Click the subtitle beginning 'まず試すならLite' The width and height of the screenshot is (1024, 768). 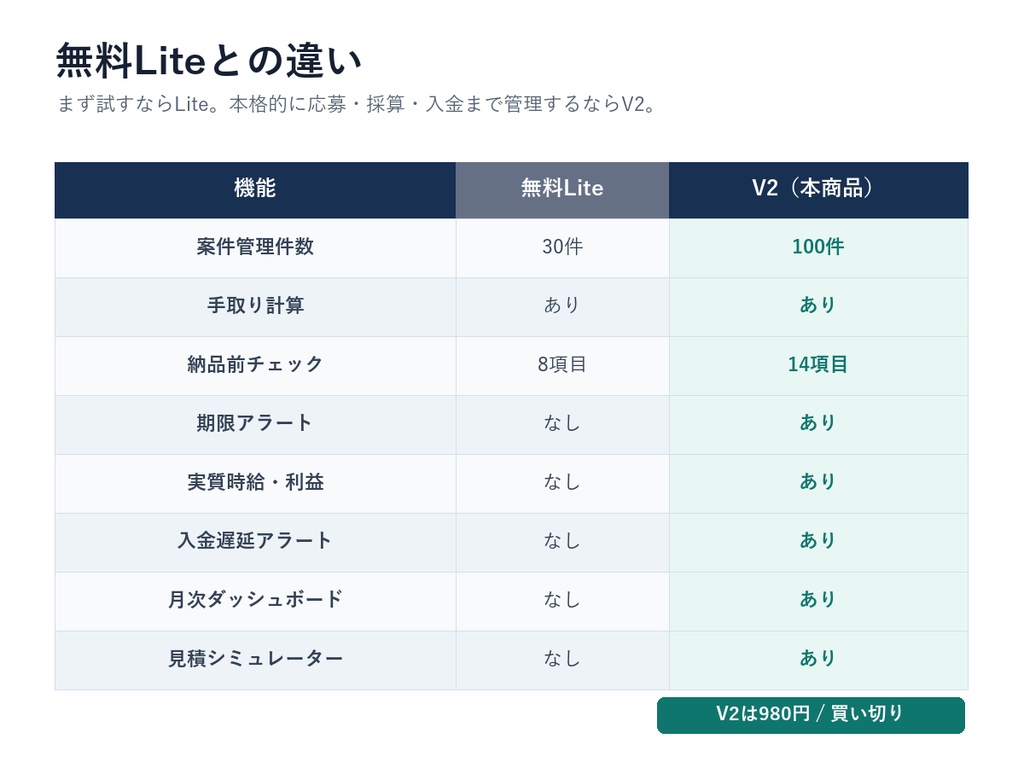pos(357,104)
